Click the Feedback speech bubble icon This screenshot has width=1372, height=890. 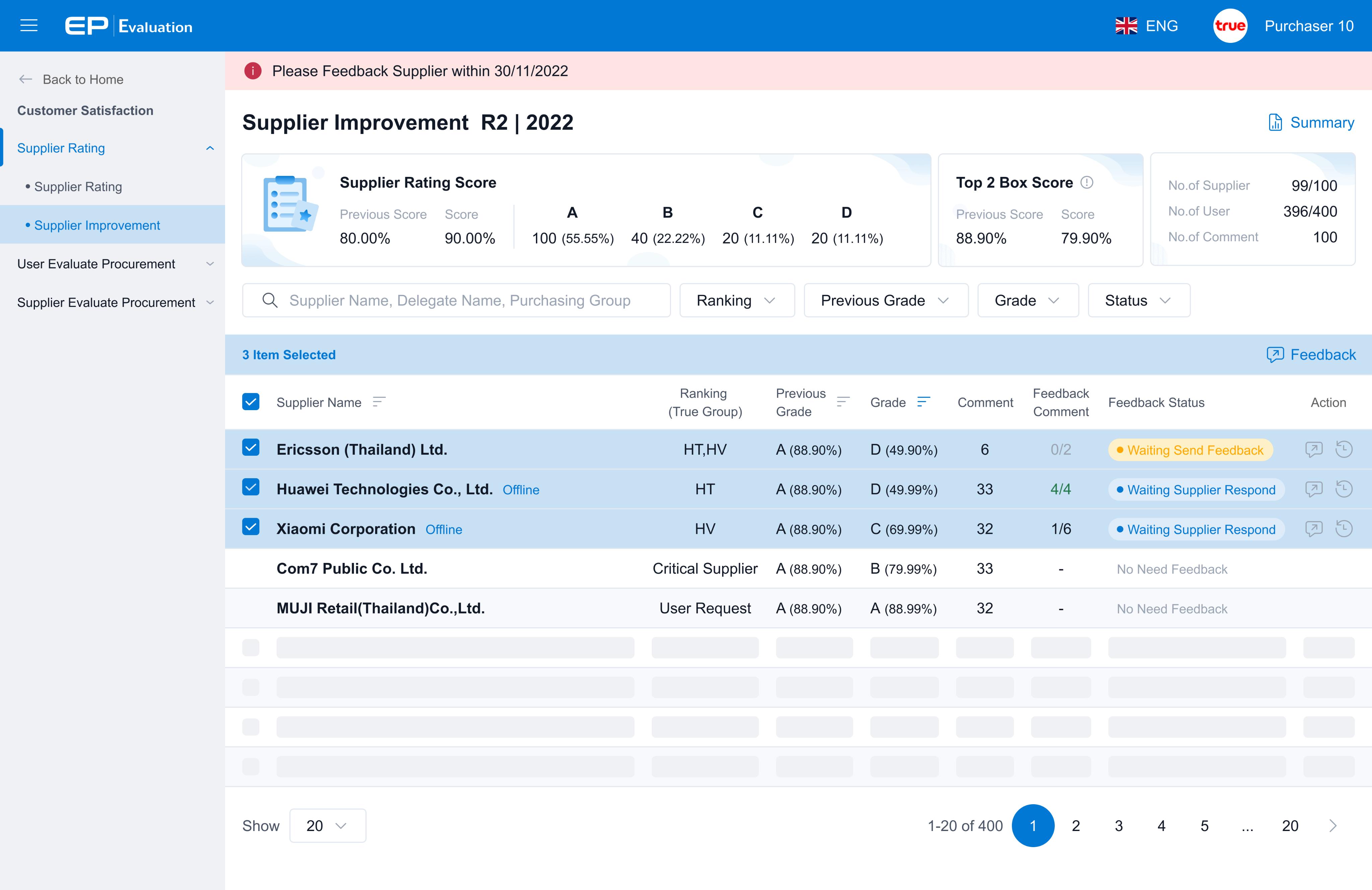tap(1275, 355)
